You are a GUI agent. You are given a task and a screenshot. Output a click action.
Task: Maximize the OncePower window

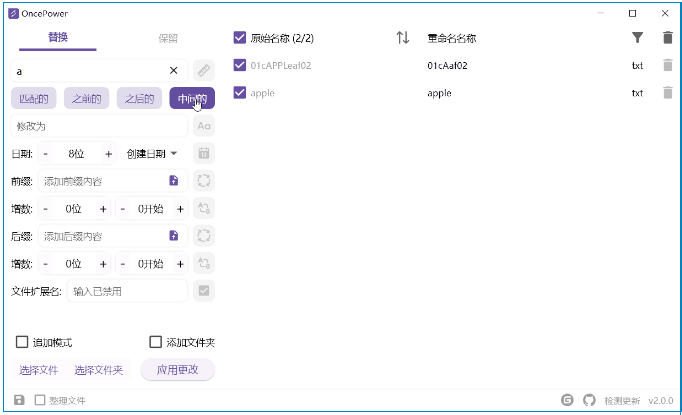632,13
